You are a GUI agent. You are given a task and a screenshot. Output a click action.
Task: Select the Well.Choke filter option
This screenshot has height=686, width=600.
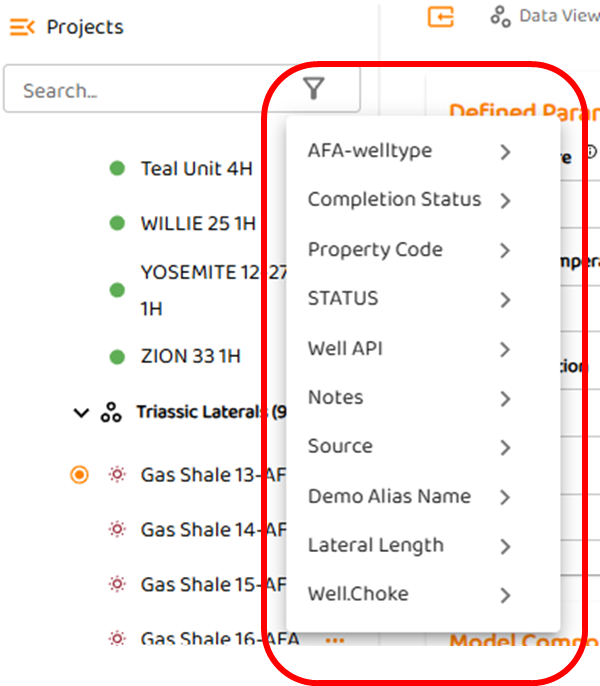(358, 594)
